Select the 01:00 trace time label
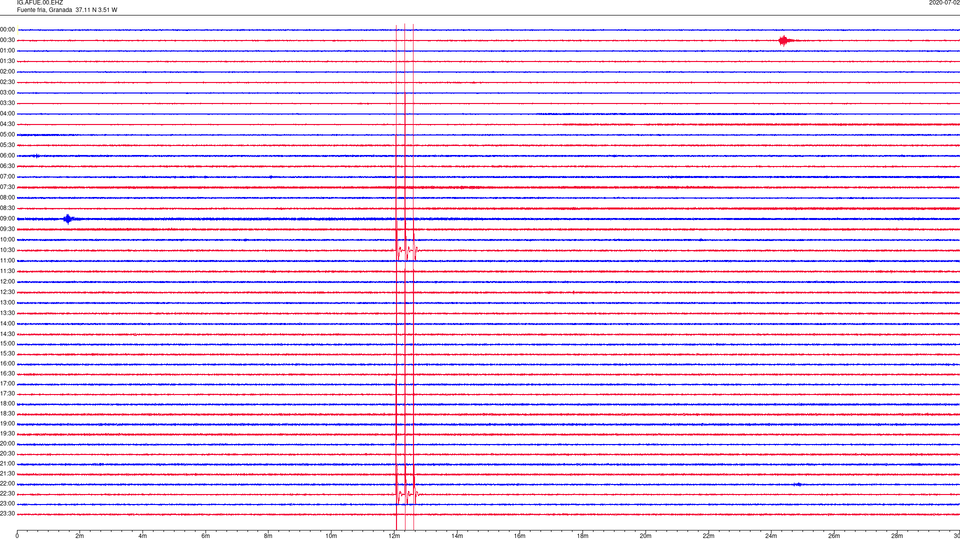 (x=7, y=51)
